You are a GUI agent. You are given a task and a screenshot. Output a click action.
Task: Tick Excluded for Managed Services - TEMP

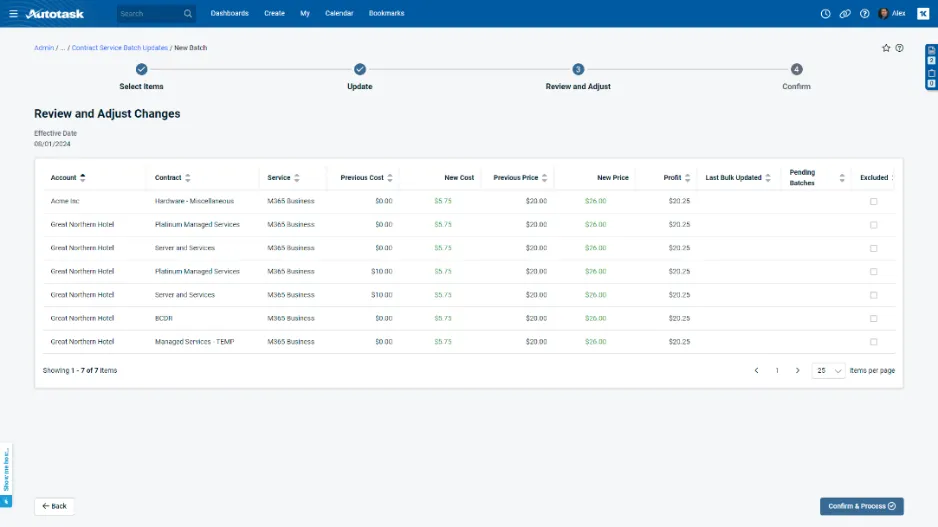[x=873, y=342]
